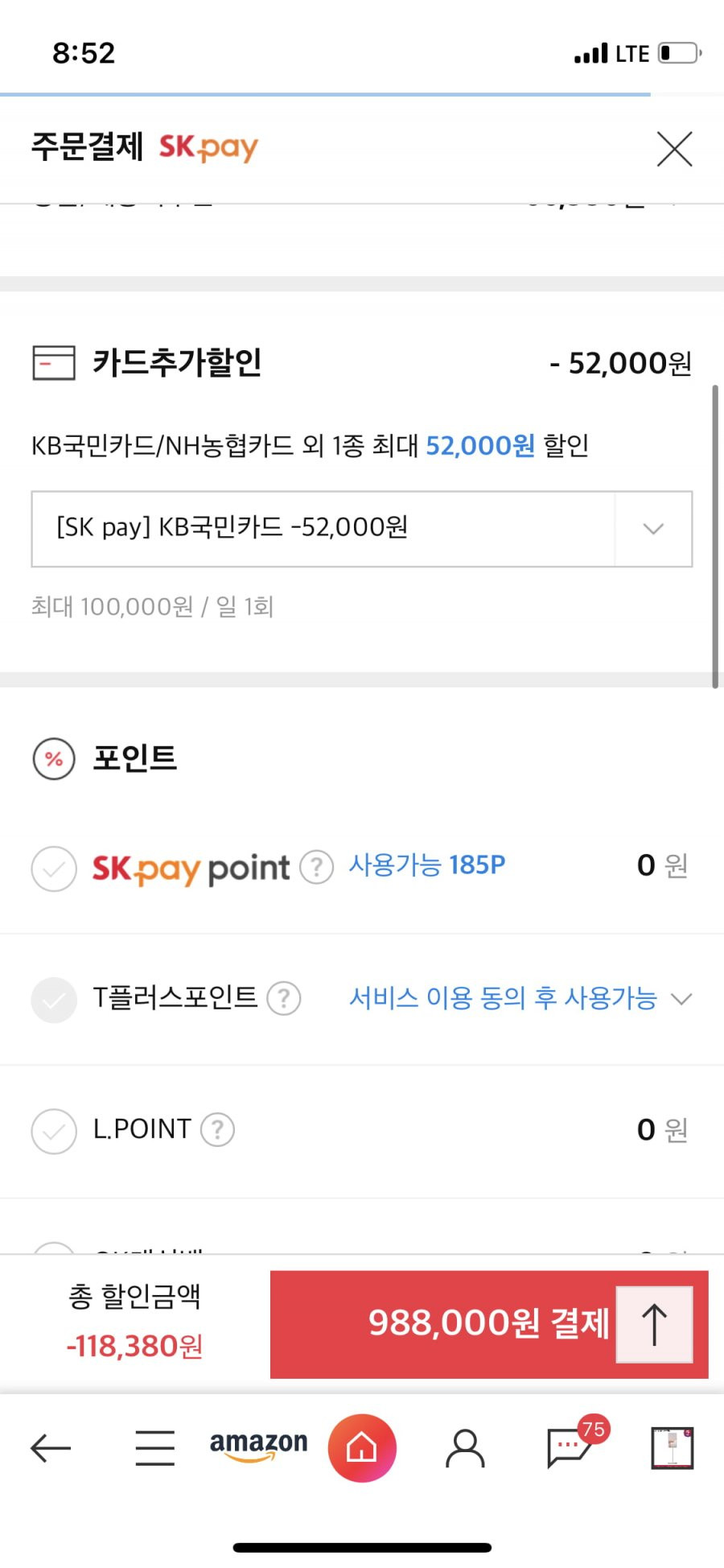Tap the scroll-to-top arrow icon

(x=654, y=1324)
